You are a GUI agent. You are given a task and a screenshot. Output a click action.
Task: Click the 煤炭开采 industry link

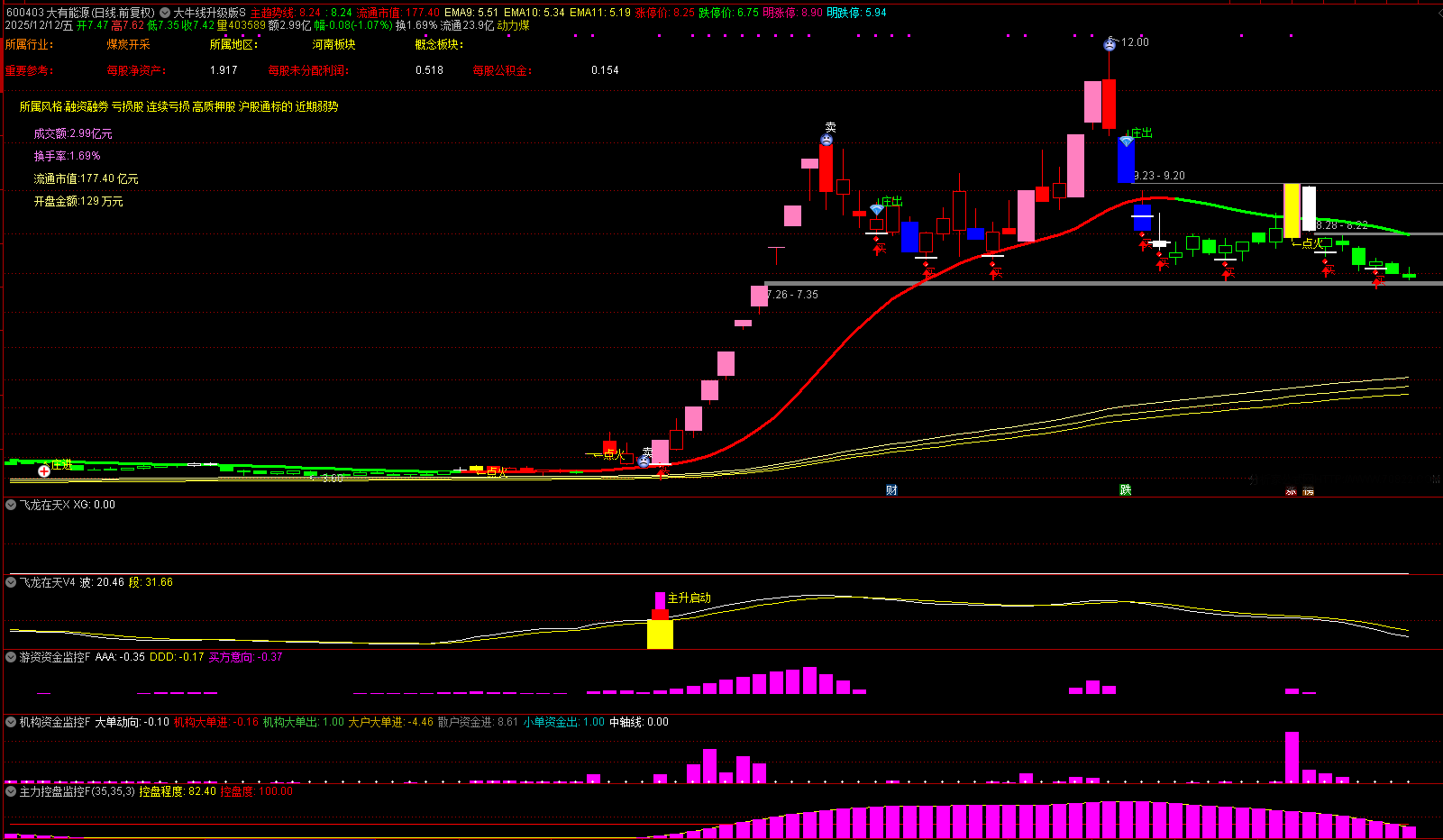click(129, 44)
